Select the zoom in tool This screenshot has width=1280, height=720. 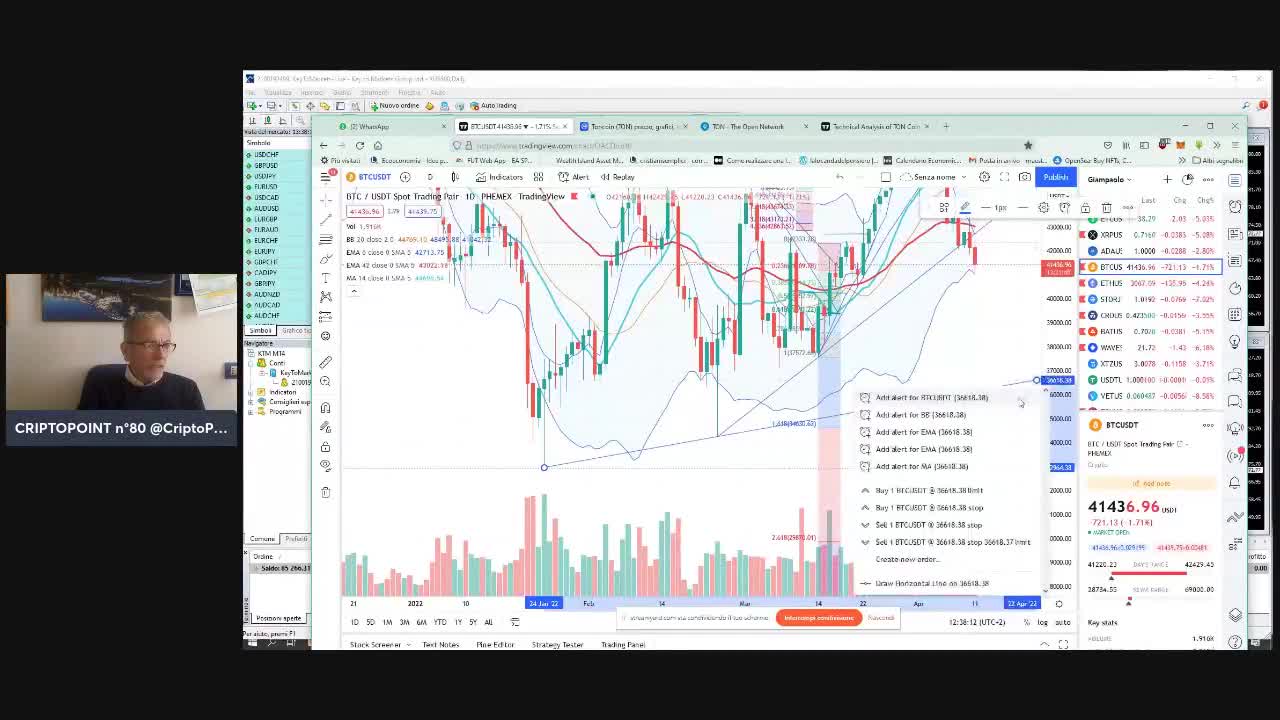coord(325,381)
